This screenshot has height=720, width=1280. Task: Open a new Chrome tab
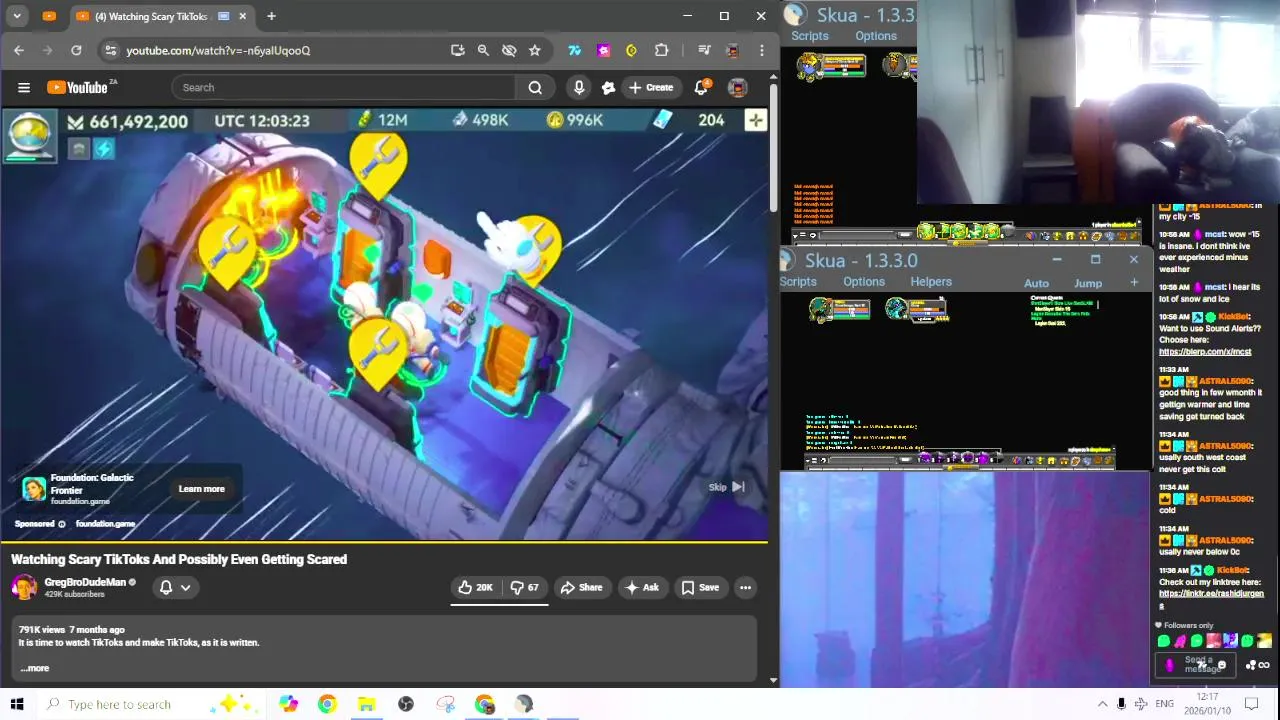coord(271,16)
